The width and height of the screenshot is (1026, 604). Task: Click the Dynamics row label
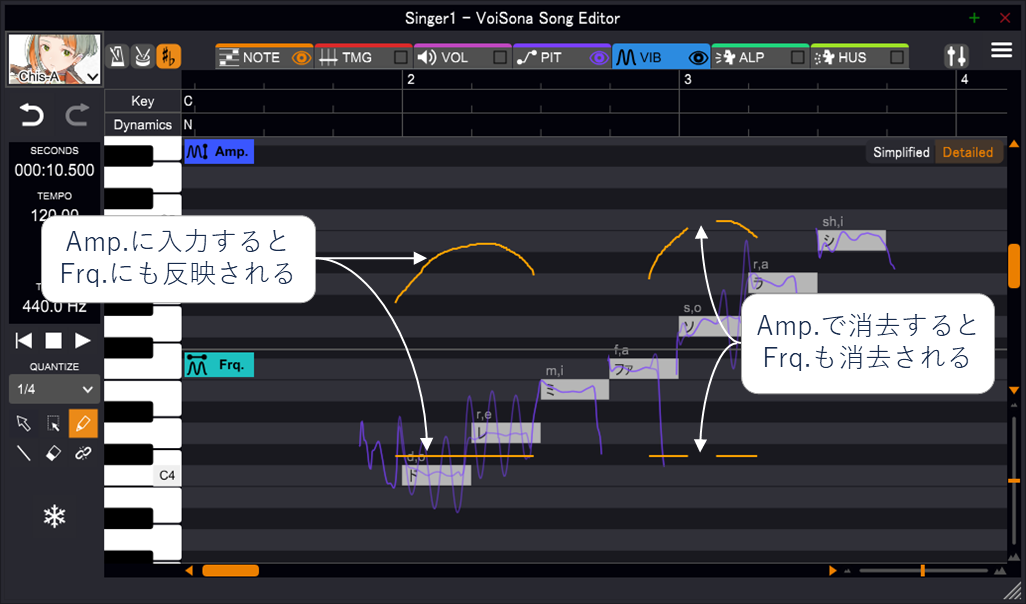[143, 124]
